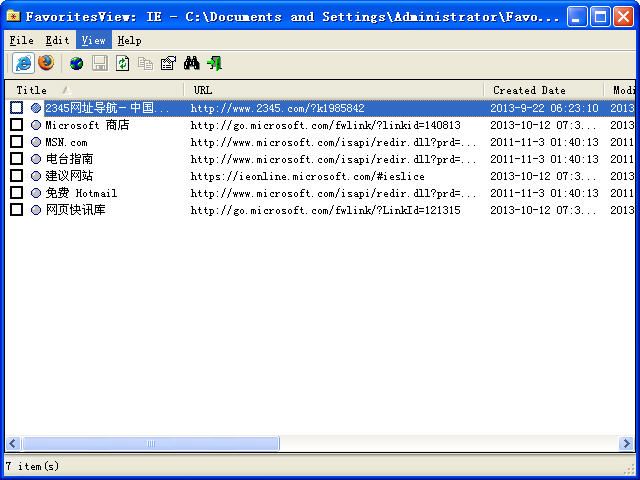This screenshot has height=480, width=640.
Task: Open the Help menu
Action: click(x=129, y=40)
